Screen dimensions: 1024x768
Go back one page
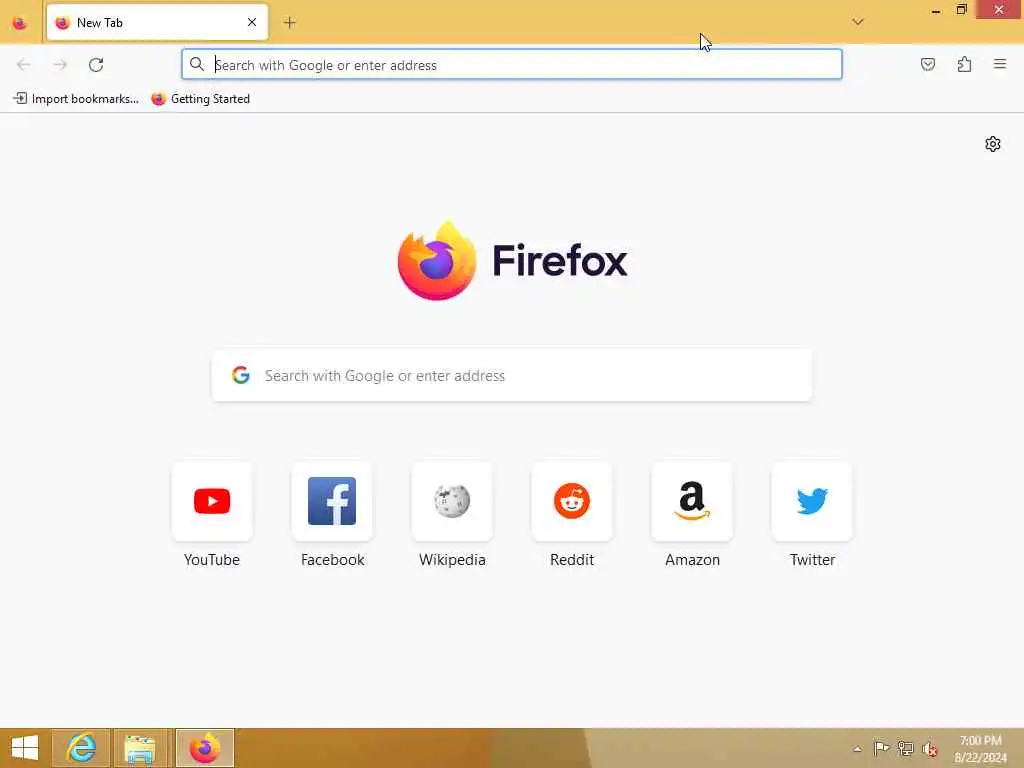[x=24, y=65]
